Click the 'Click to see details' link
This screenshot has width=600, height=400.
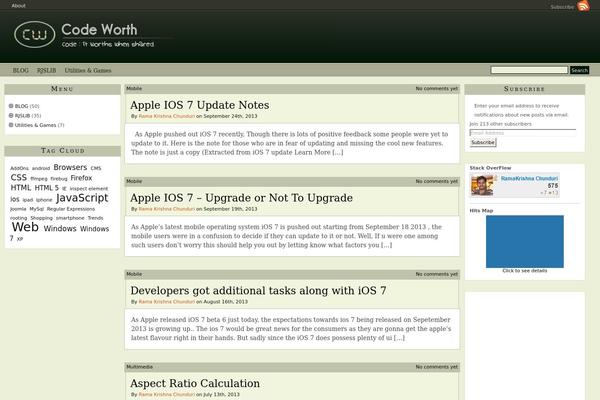pos(525,271)
